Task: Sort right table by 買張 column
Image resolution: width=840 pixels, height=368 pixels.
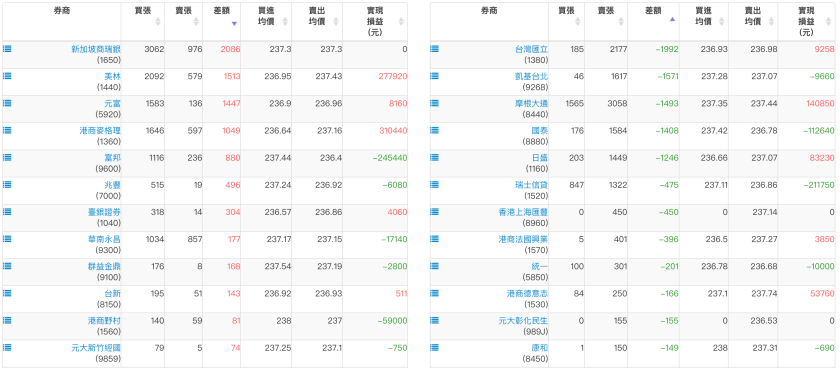Action: (566, 21)
